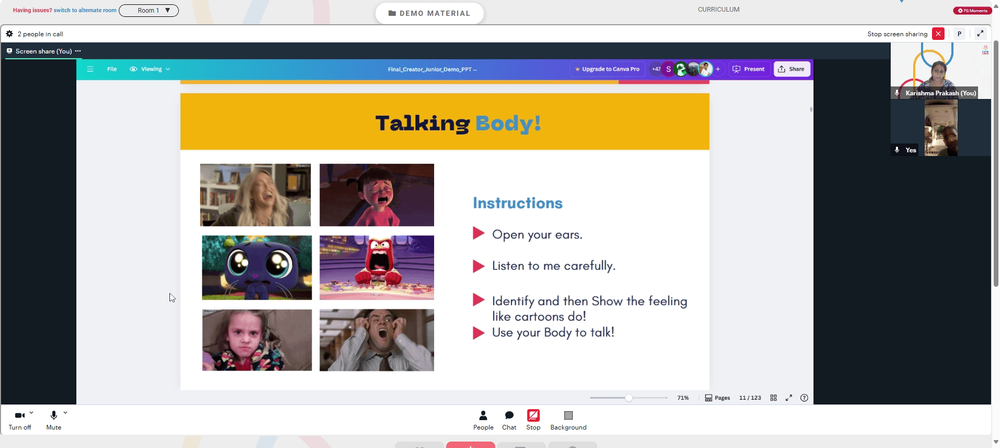Click laughing woman image on slide
Viewport: 1000px width, 448px height.
click(x=255, y=195)
